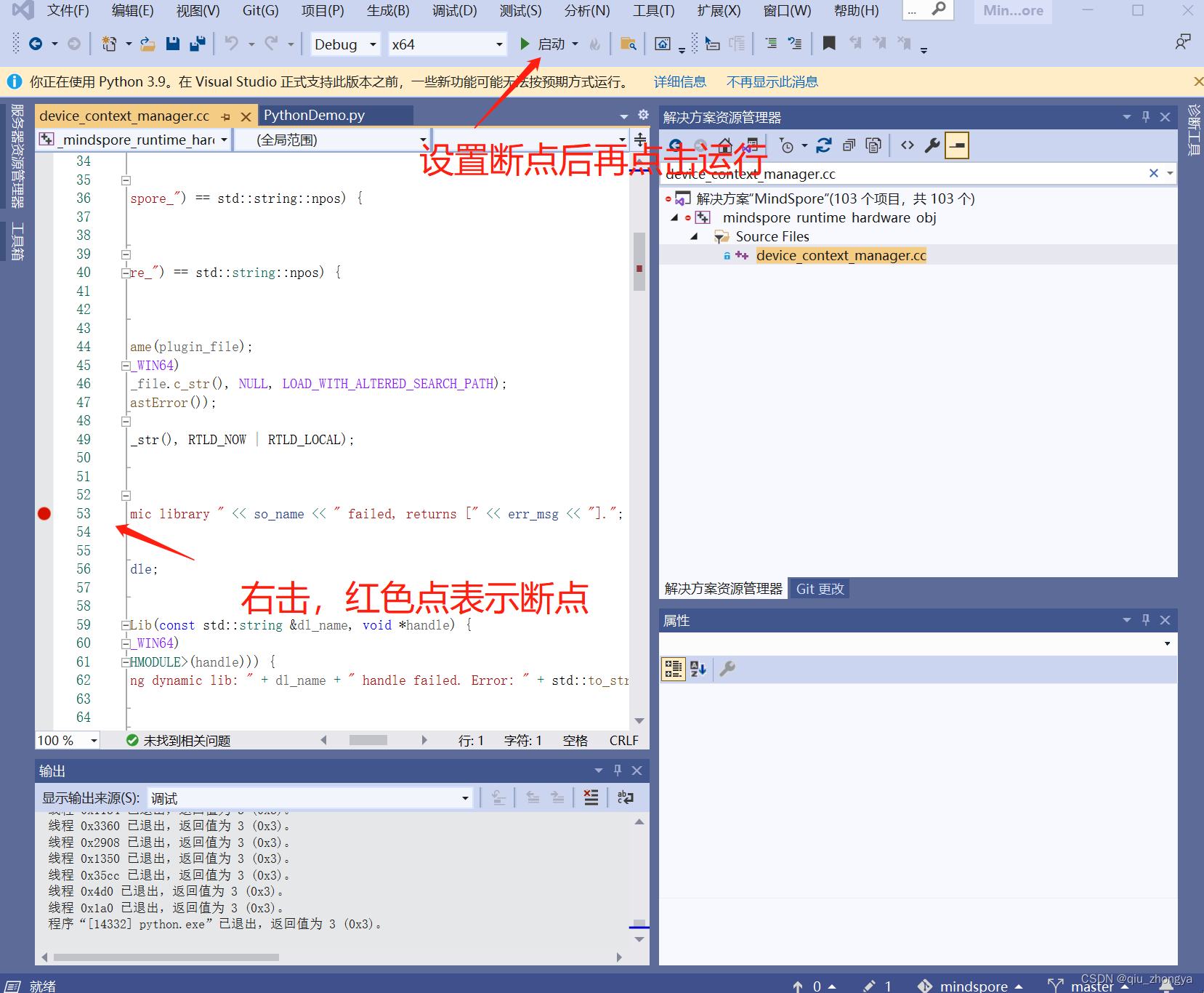Toggle bookmark on current line icon
The height and width of the screenshot is (993, 1204).
pyautogui.click(x=828, y=44)
